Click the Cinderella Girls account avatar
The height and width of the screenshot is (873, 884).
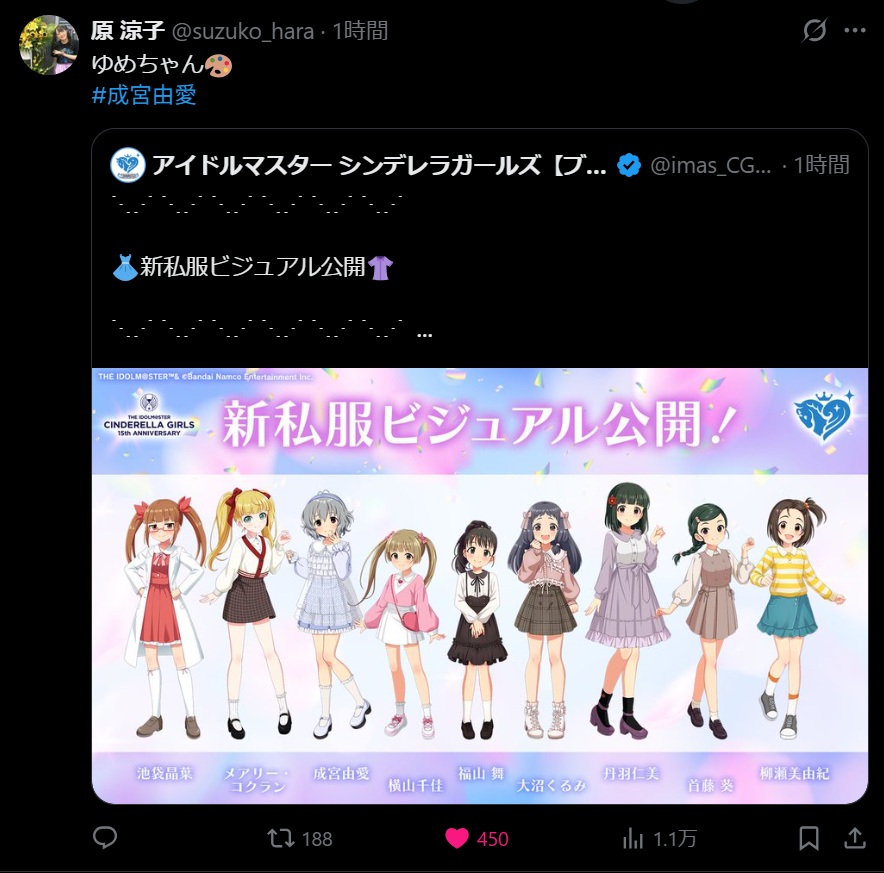pos(128,165)
